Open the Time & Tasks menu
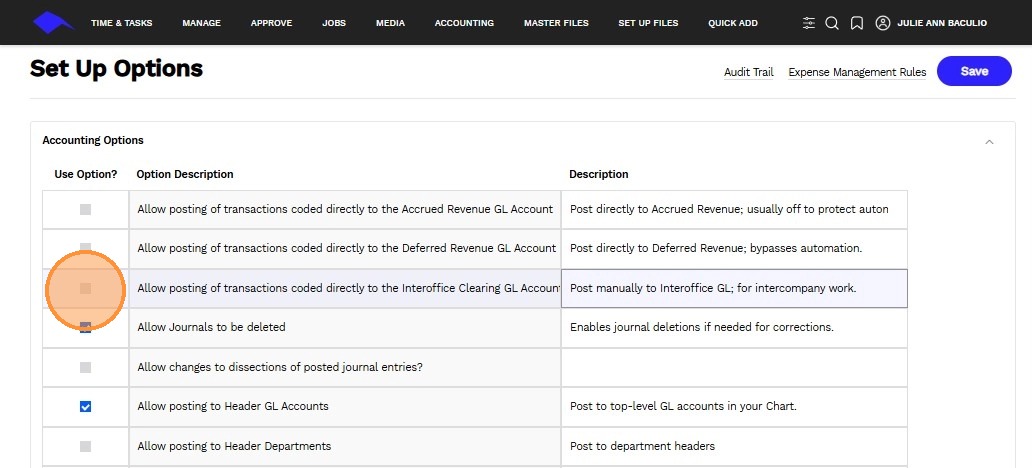1032x468 pixels. pyautogui.click(x=121, y=23)
